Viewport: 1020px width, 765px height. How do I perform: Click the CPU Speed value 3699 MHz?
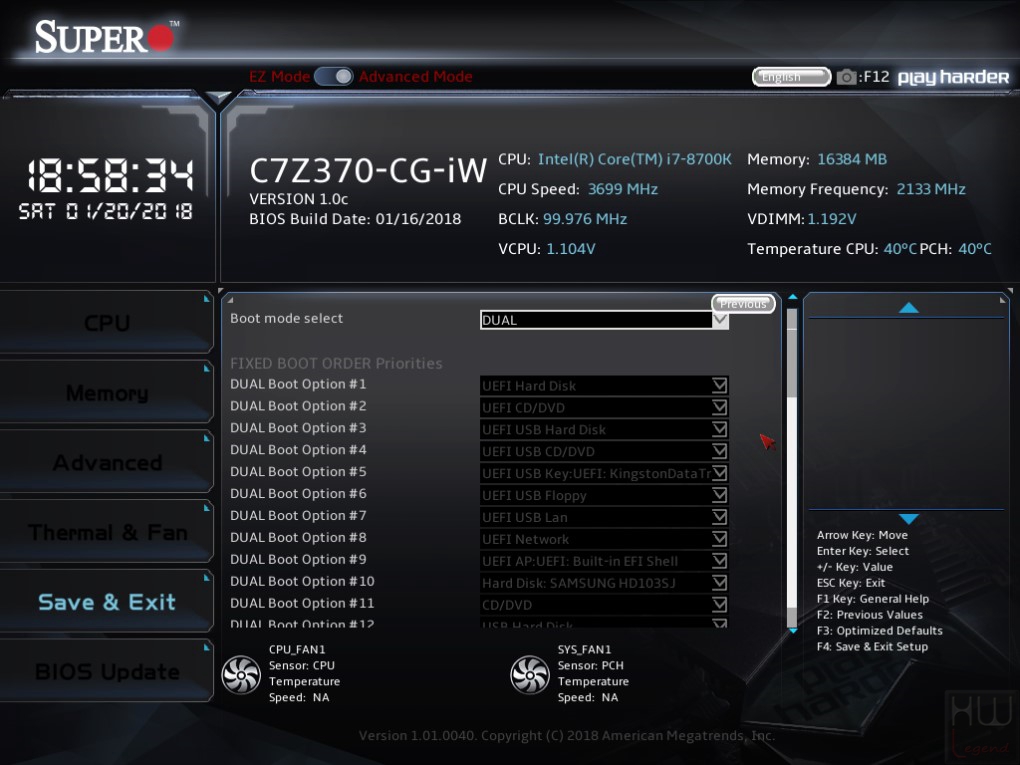coord(623,189)
